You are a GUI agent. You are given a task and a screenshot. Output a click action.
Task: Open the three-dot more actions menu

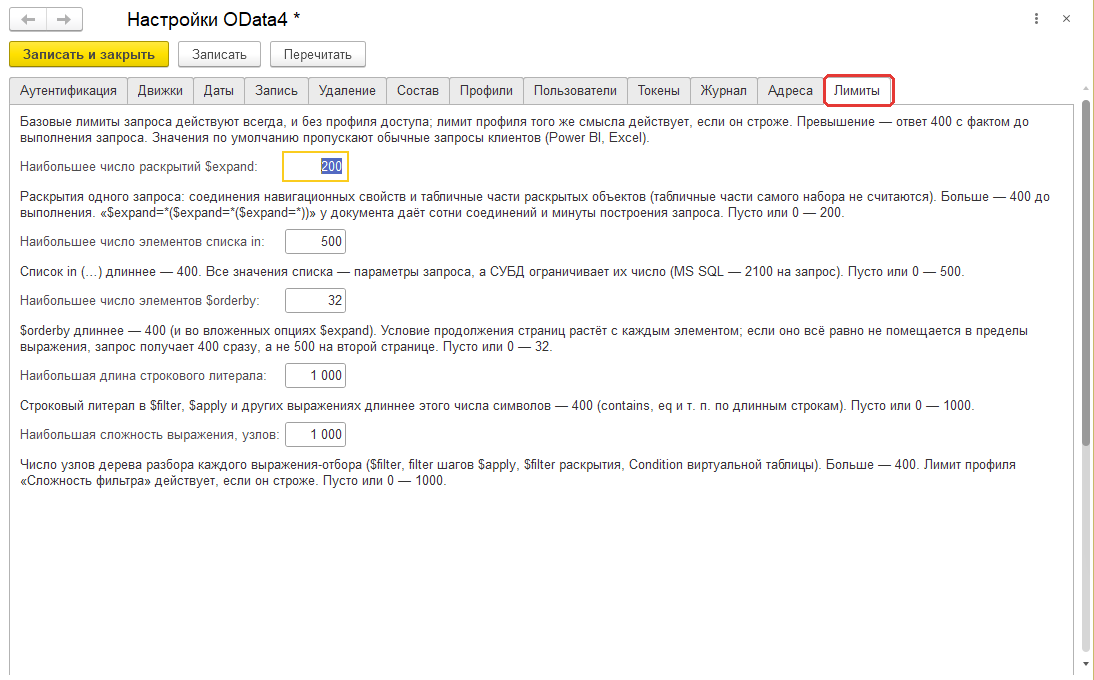point(1036,19)
